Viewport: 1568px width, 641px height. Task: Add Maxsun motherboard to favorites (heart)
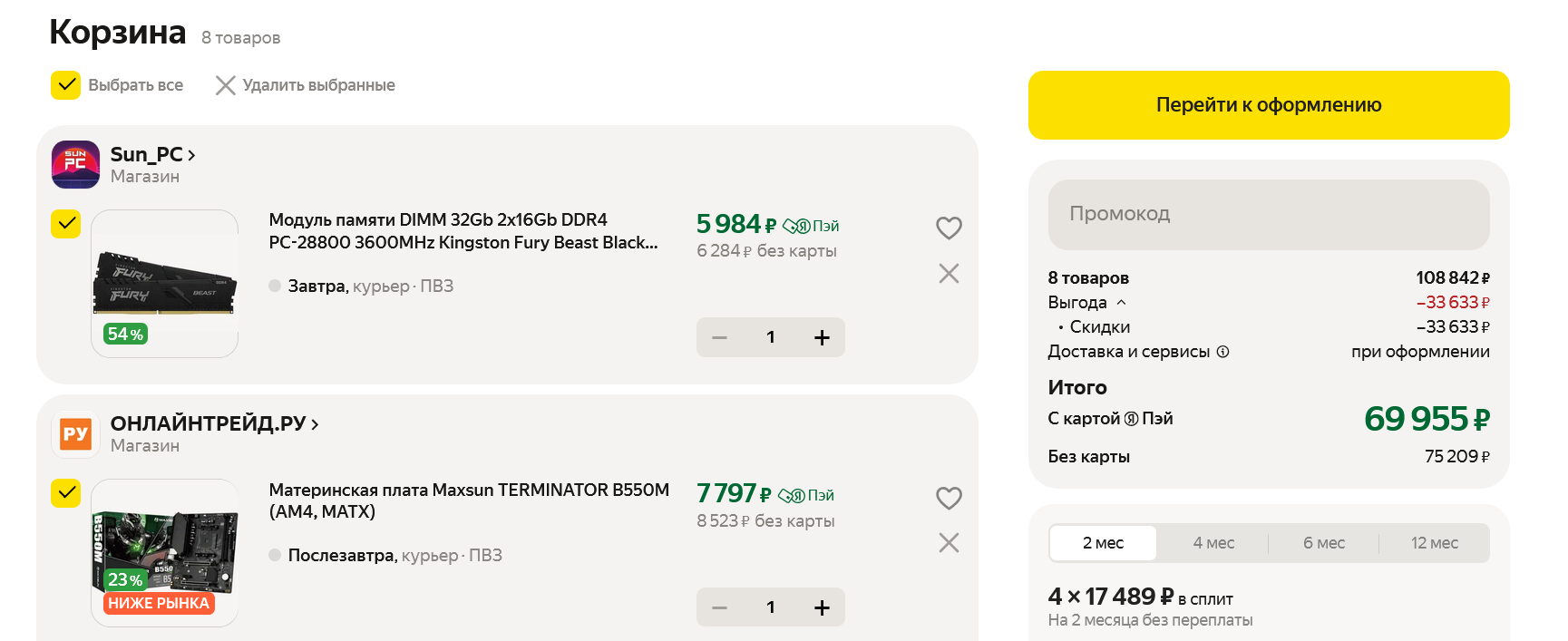949,498
